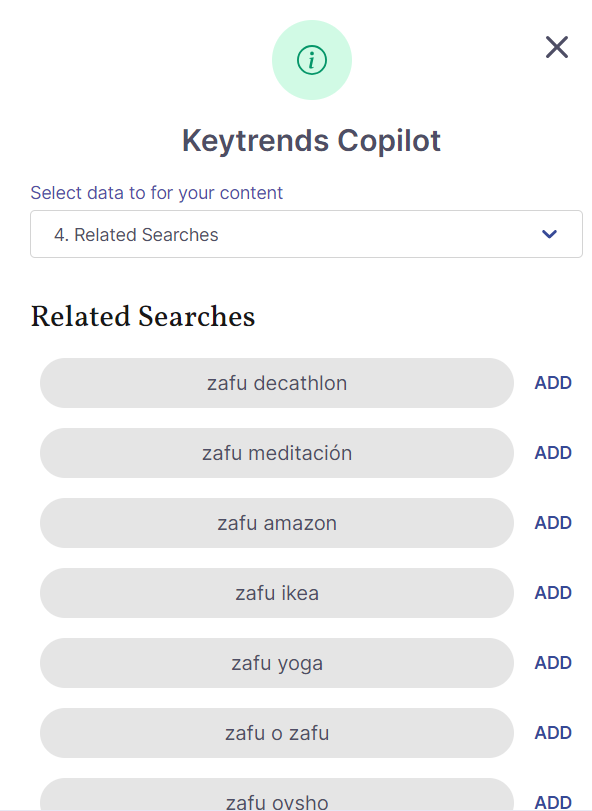Add zafu o zafu keyword
592x811 pixels.
coord(553,732)
